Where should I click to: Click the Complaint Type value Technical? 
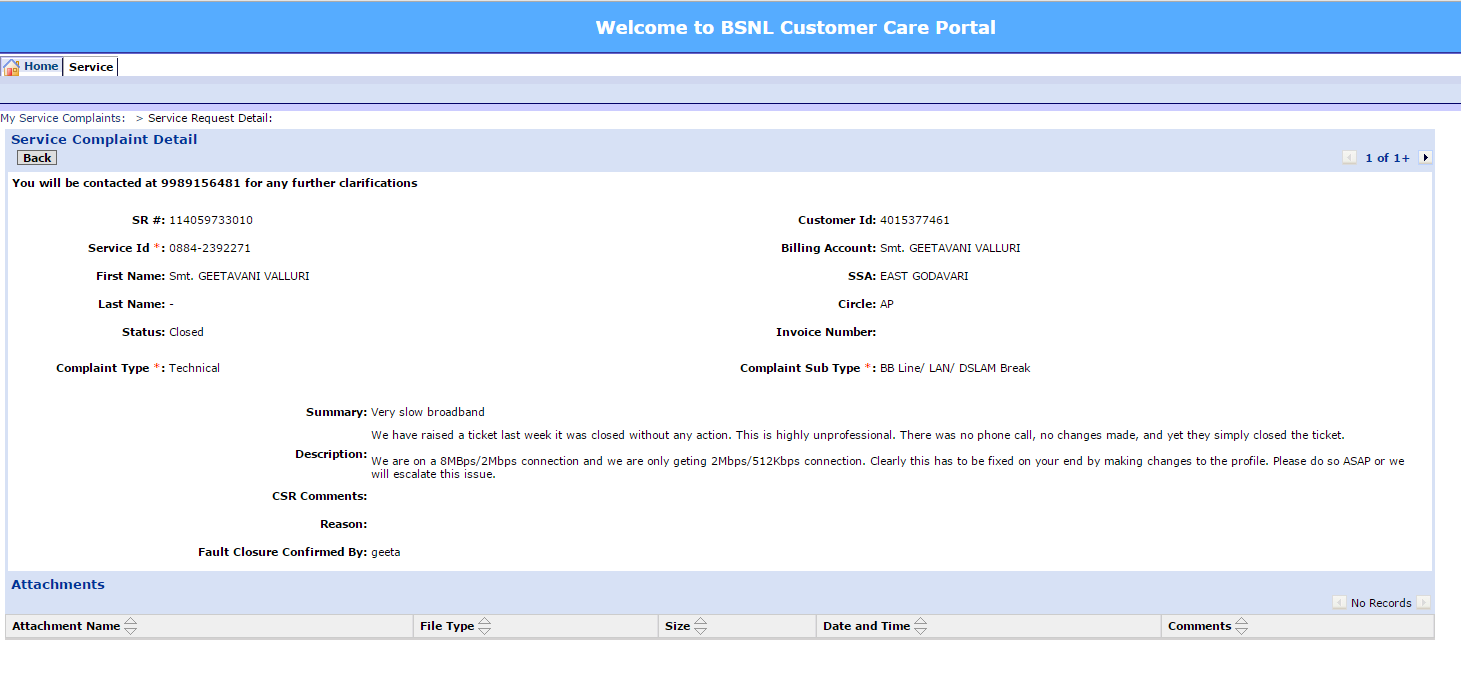click(x=194, y=368)
